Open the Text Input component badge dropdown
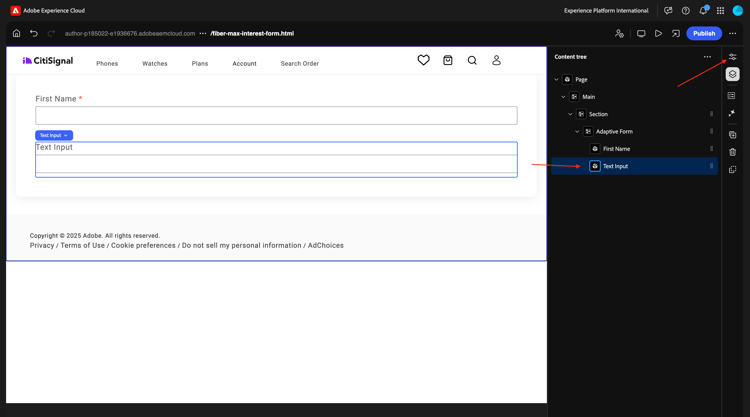This screenshot has width=750, height=417. point(54,135)
